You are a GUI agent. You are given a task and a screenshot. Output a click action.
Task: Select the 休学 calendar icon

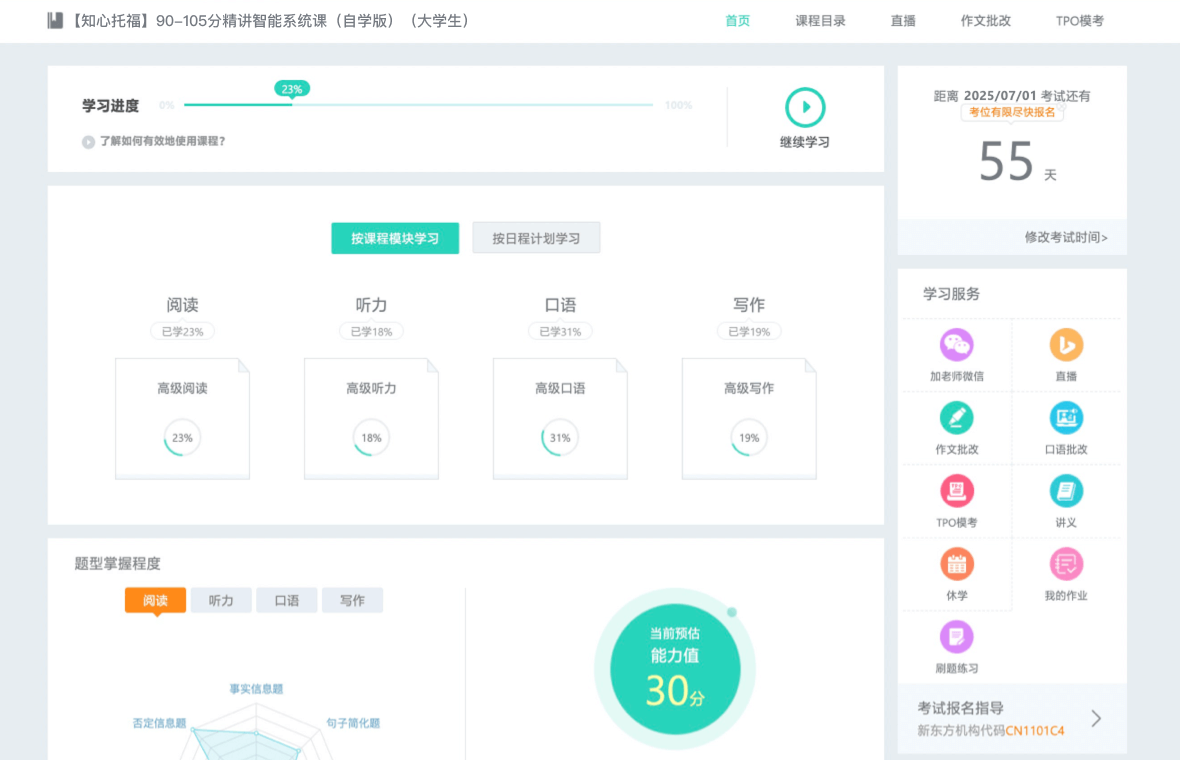click(x=956, y=564)
